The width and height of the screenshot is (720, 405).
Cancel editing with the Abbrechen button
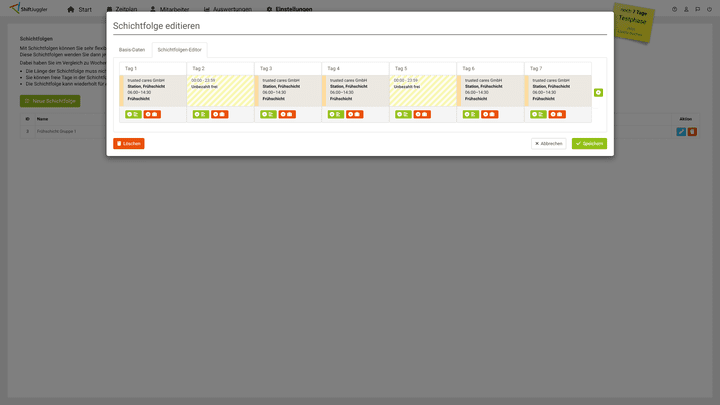click(x=548, y=144)
